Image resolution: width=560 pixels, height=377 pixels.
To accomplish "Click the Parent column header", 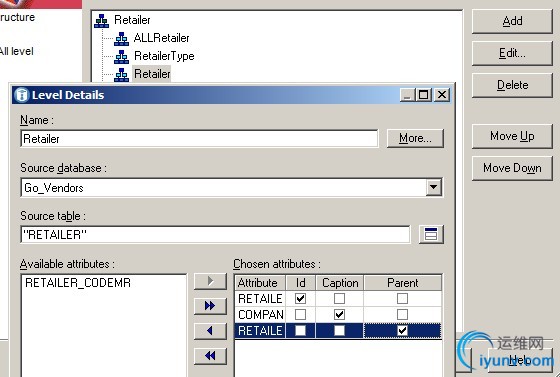I will point(402,283).
